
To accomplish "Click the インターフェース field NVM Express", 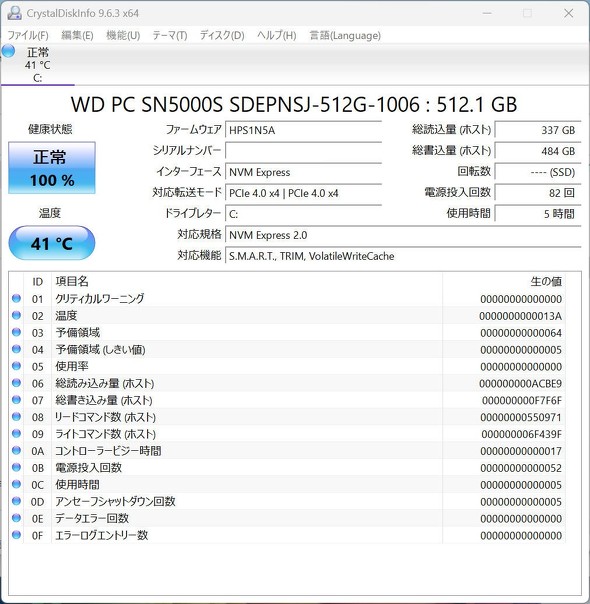I will (303, 172).
